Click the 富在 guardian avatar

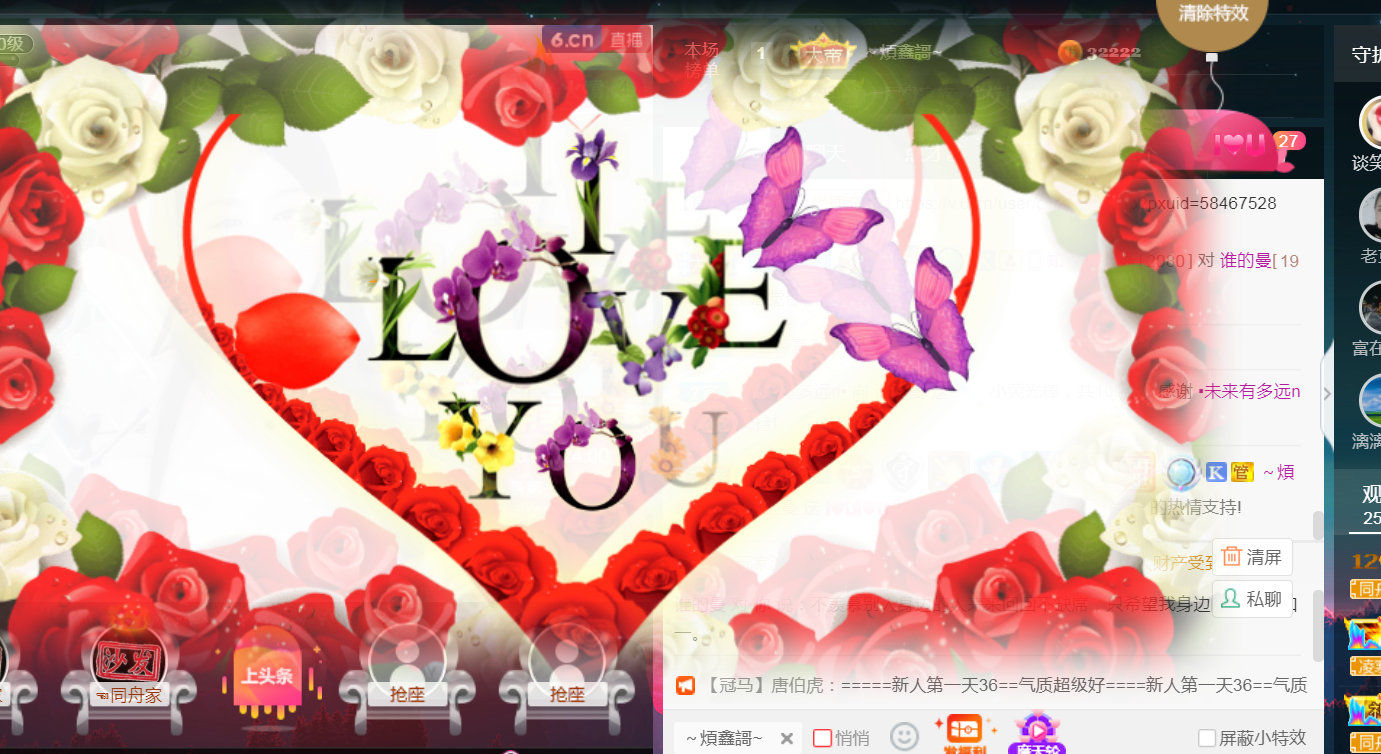1372,307
